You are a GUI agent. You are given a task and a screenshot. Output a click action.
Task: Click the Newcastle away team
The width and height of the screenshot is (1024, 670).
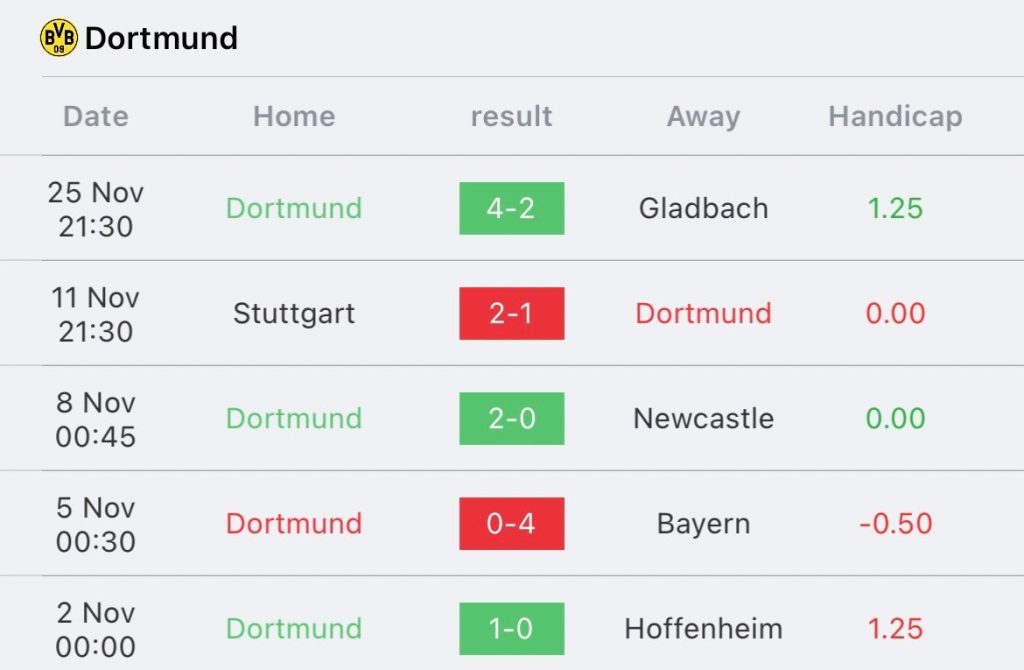703,419
